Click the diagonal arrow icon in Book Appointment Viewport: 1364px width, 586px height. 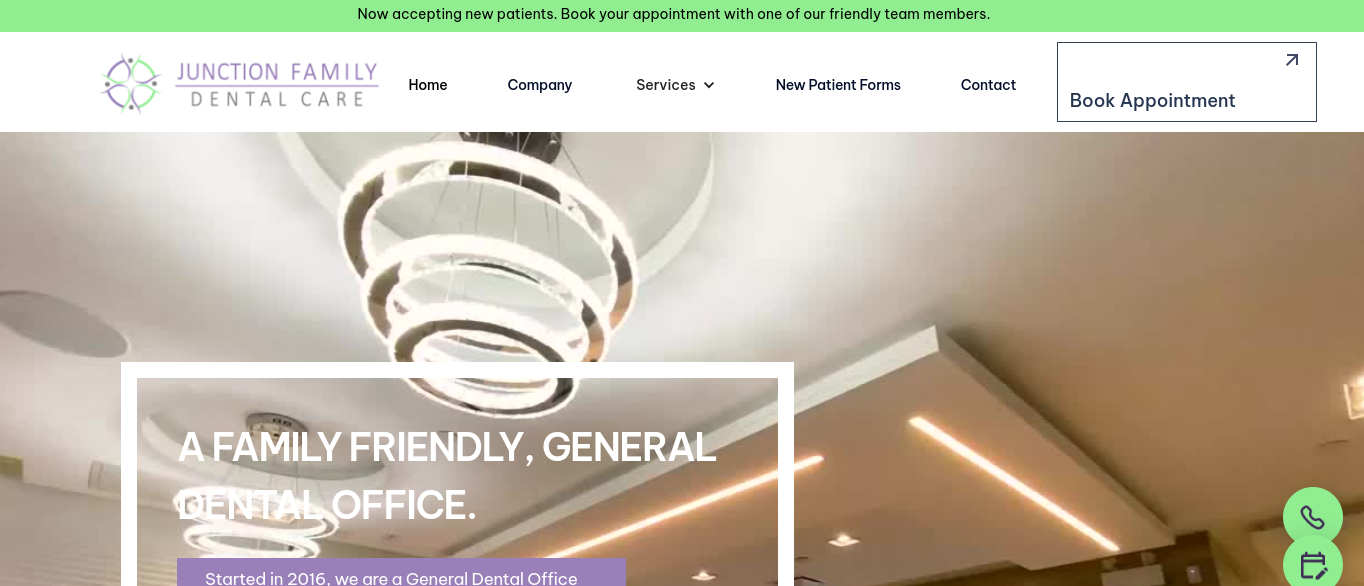pos(1291,60)
